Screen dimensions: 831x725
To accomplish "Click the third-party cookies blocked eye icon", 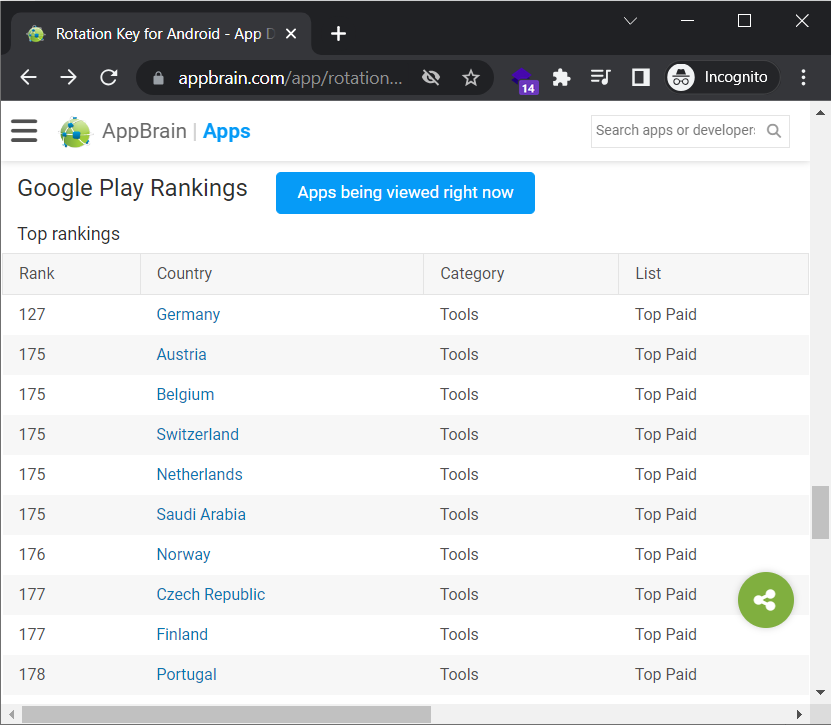I will coord(431,78).
